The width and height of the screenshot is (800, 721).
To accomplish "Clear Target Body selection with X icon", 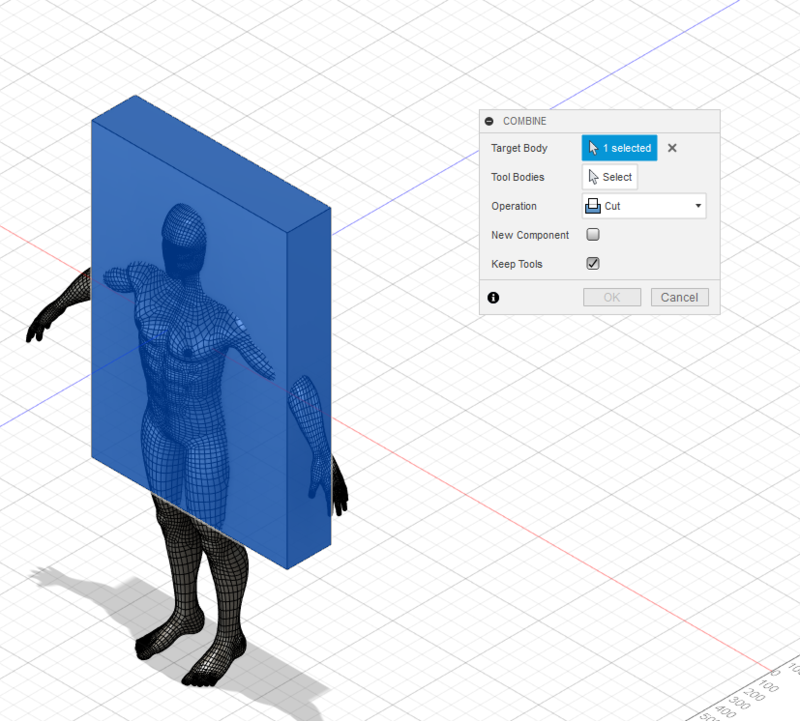I will (672, 148).
